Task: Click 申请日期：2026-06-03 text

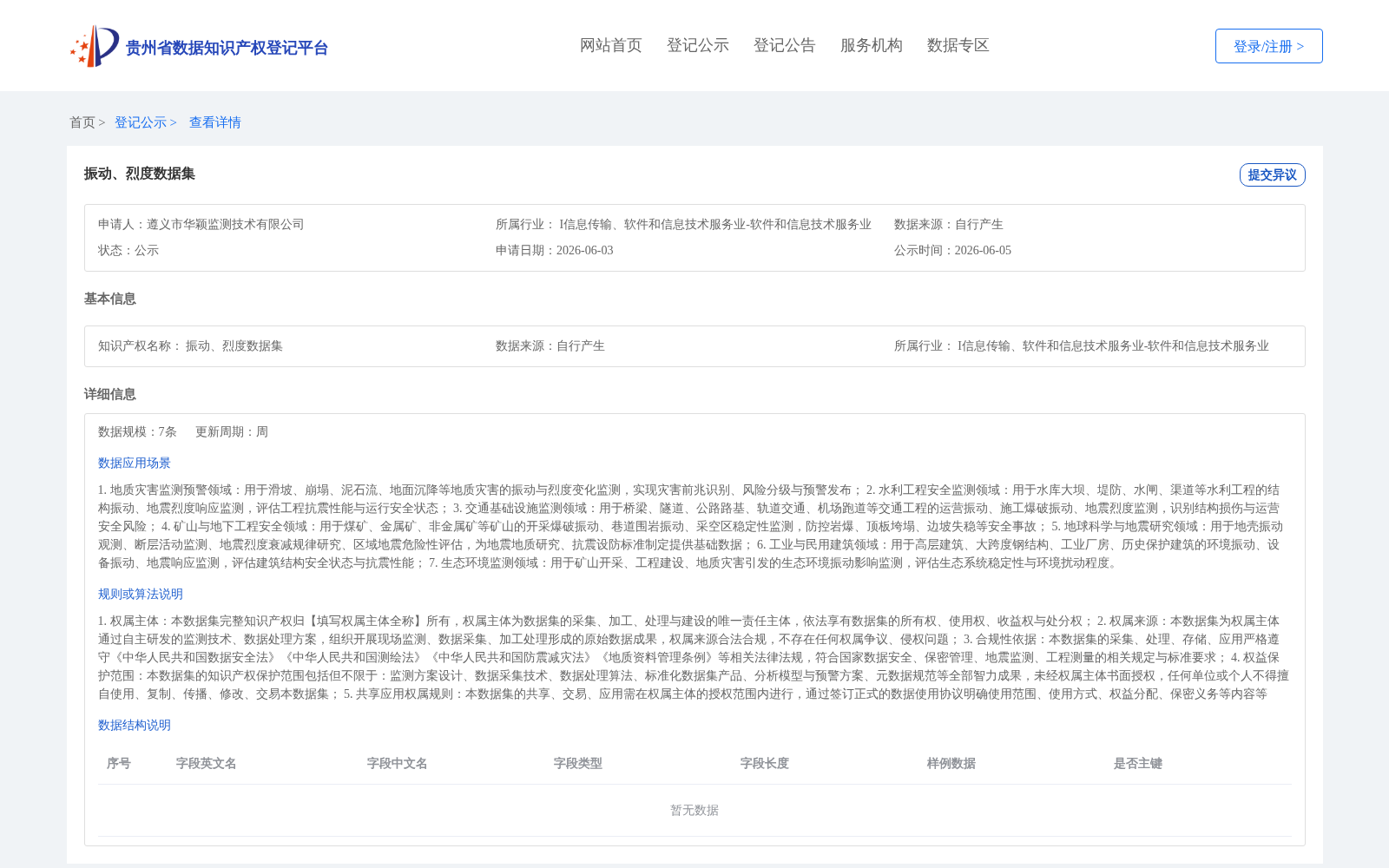Action: point(555,250)
